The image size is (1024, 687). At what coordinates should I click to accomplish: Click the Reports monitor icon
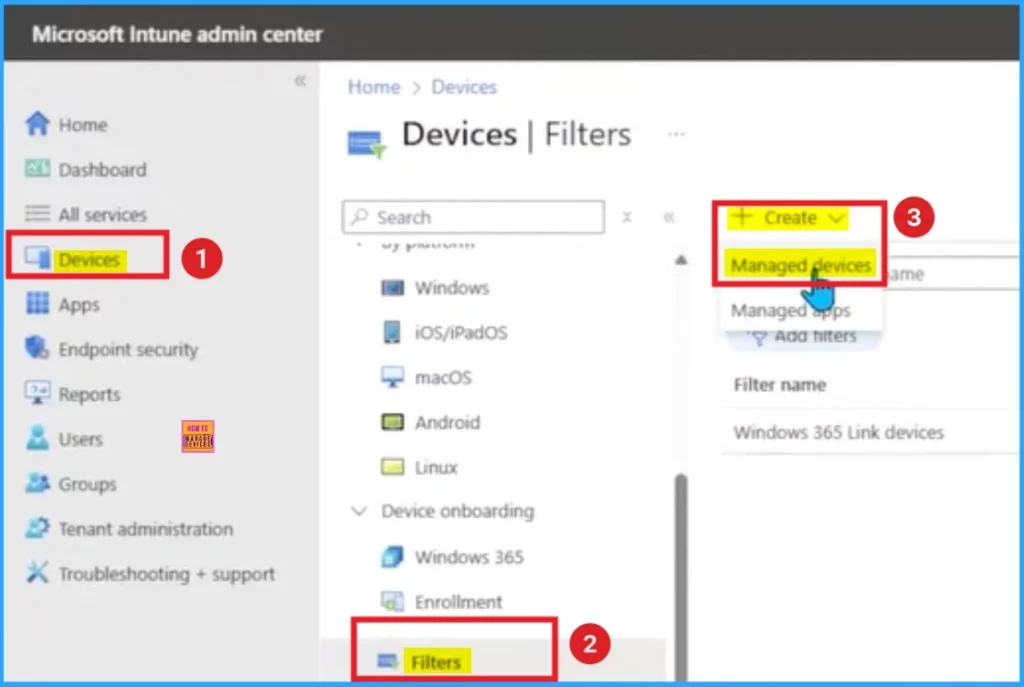coord(37,393)
